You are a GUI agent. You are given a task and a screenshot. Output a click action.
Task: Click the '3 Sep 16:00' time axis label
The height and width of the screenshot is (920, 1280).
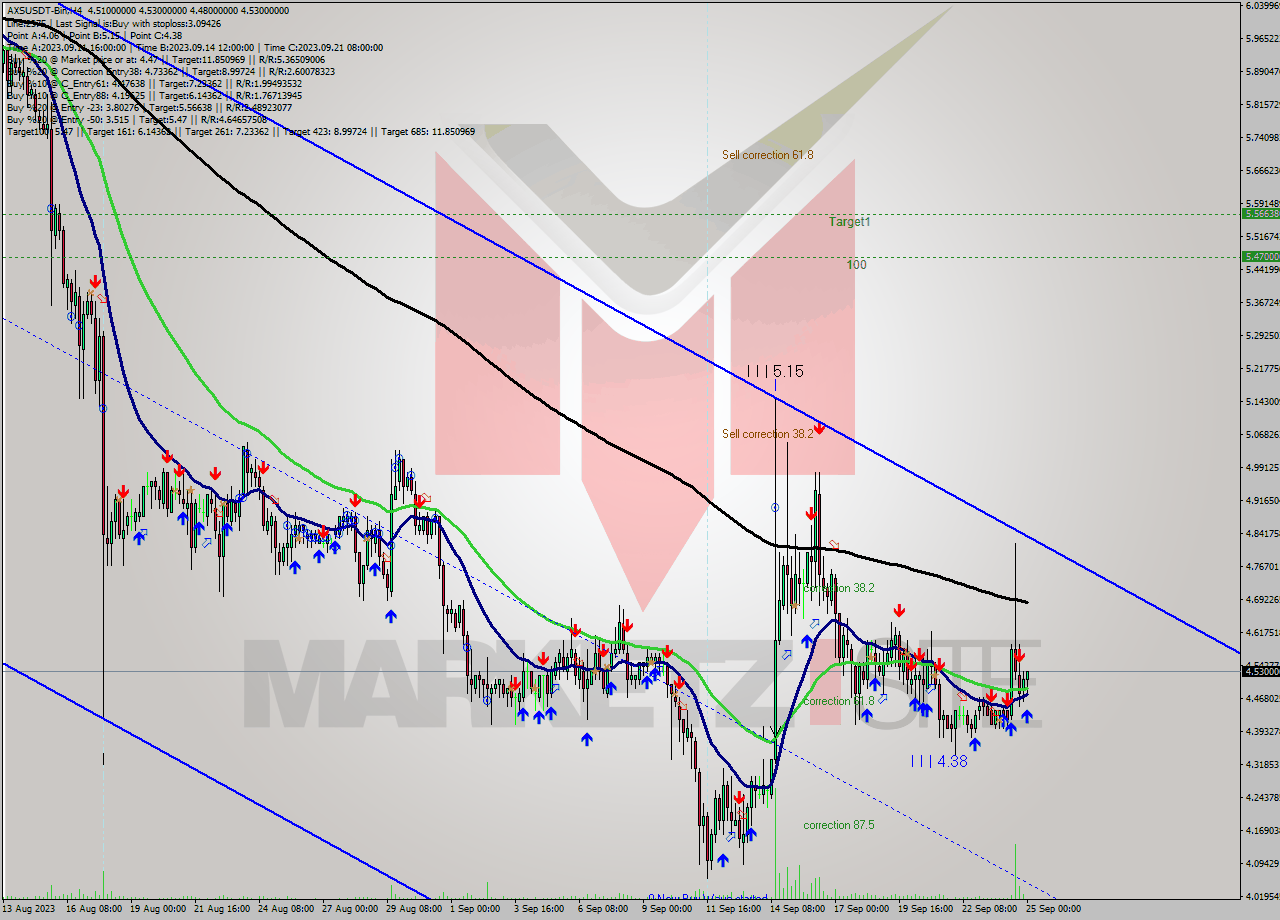pyautogui.click(x=539, y=909)
